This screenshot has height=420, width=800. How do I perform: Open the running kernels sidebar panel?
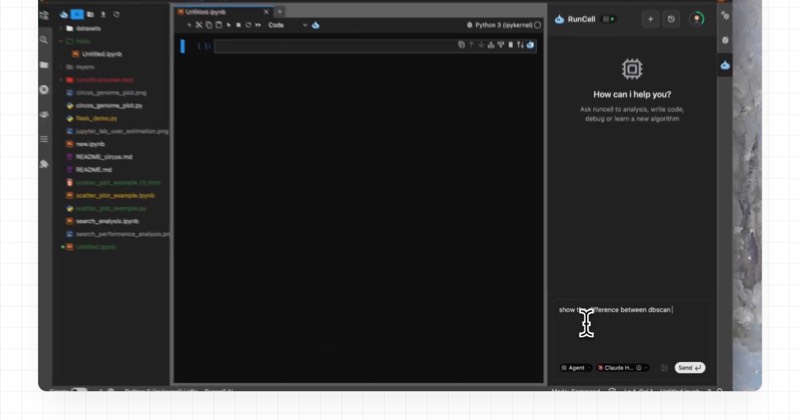coord(44,89)
